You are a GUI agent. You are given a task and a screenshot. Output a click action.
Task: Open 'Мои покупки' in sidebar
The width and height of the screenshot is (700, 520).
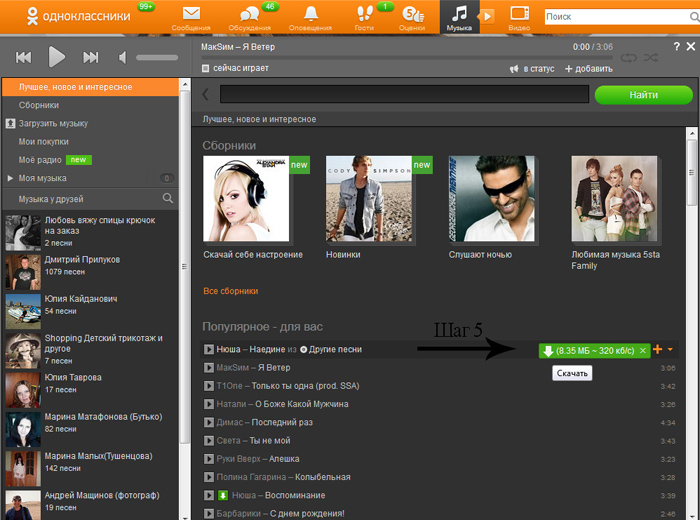43,141
